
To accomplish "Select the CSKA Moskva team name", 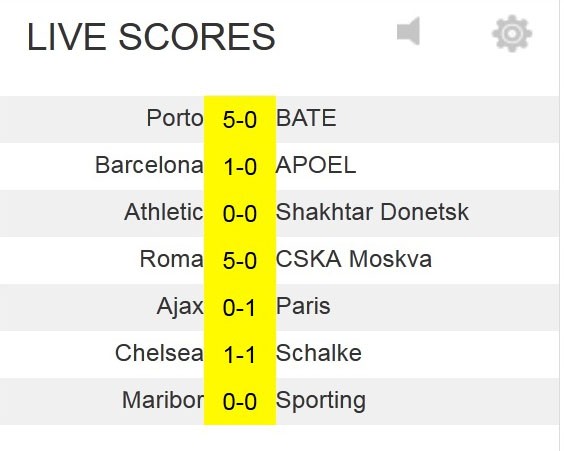I will click(x=354, y=259).
